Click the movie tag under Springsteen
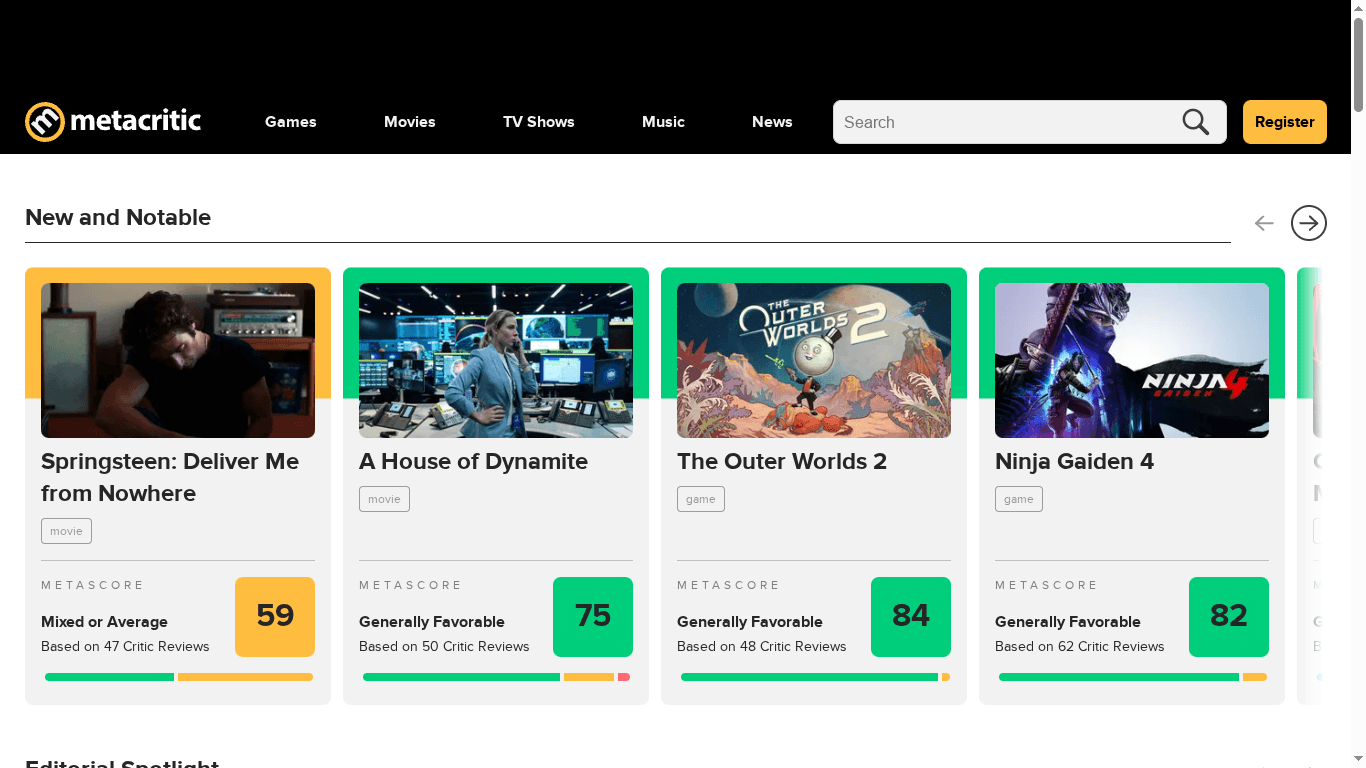Viewport: 1366px width, 768px height. click(66, 531)
